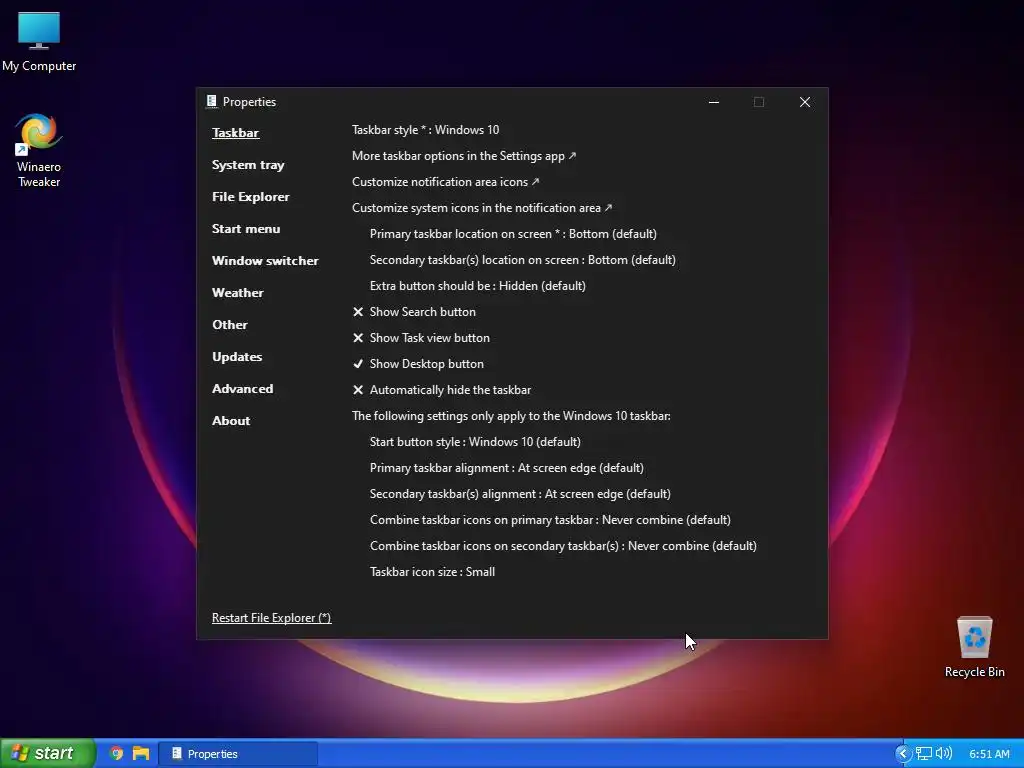The image size is (1024, 768).
Task: Toggle Show Task view button option
Action: coord(421,338)
